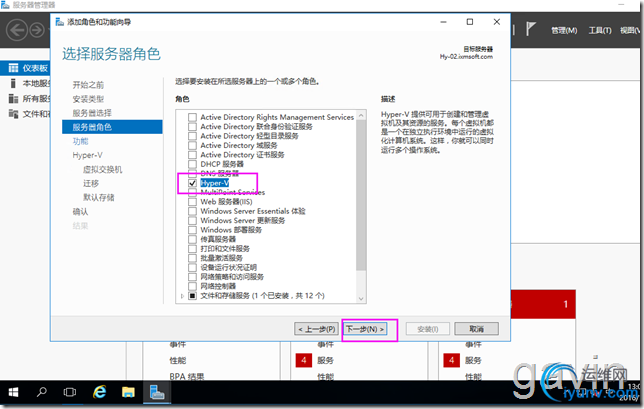Check the 批量激活服务 role

pyautogui.click(x=192, y=258)
